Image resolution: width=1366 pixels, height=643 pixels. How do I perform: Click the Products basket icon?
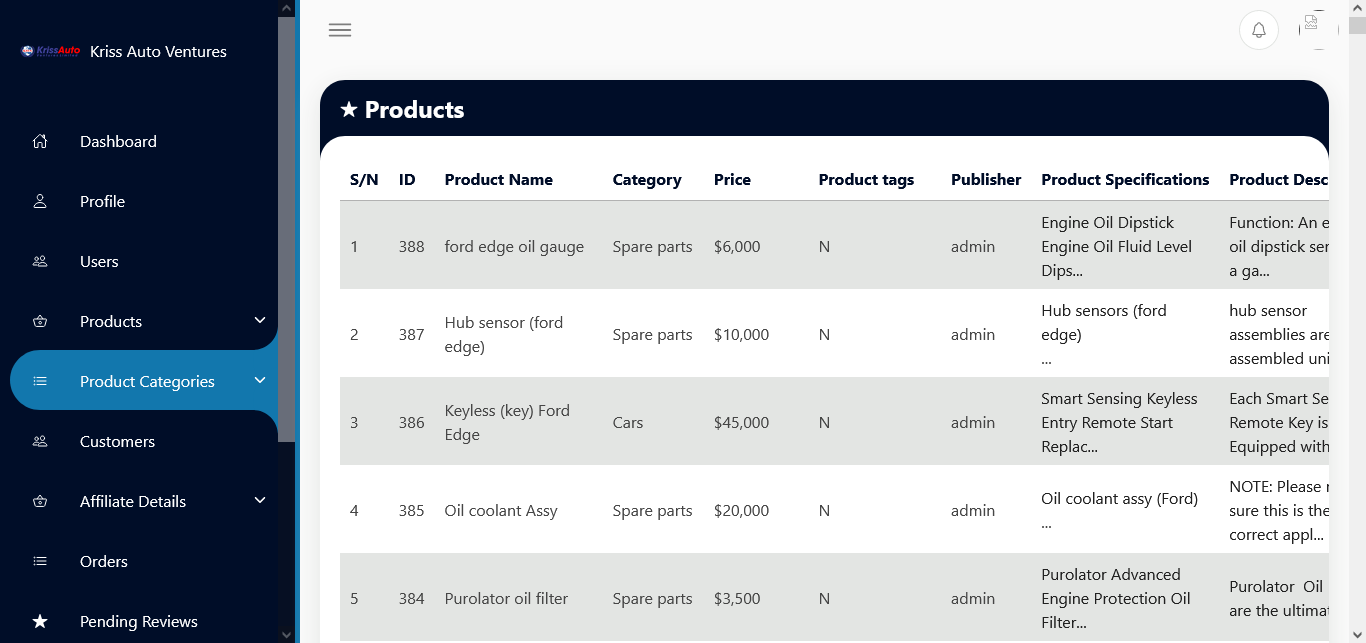point(40,321)
